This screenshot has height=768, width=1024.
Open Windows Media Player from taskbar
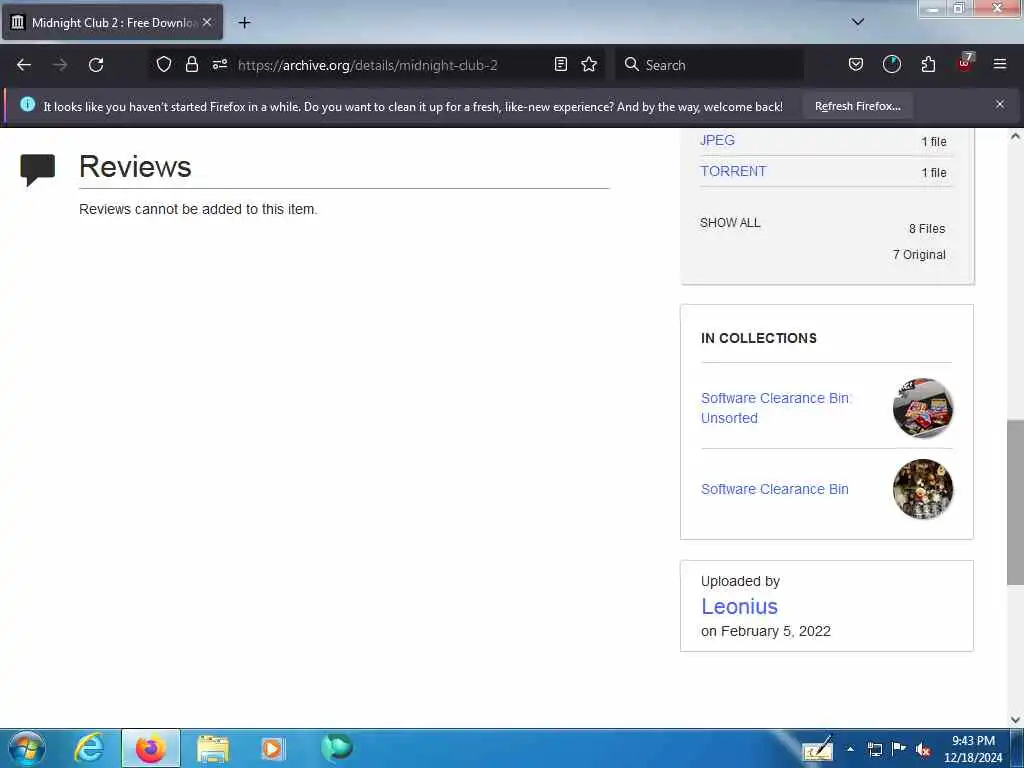pos(272,748)
